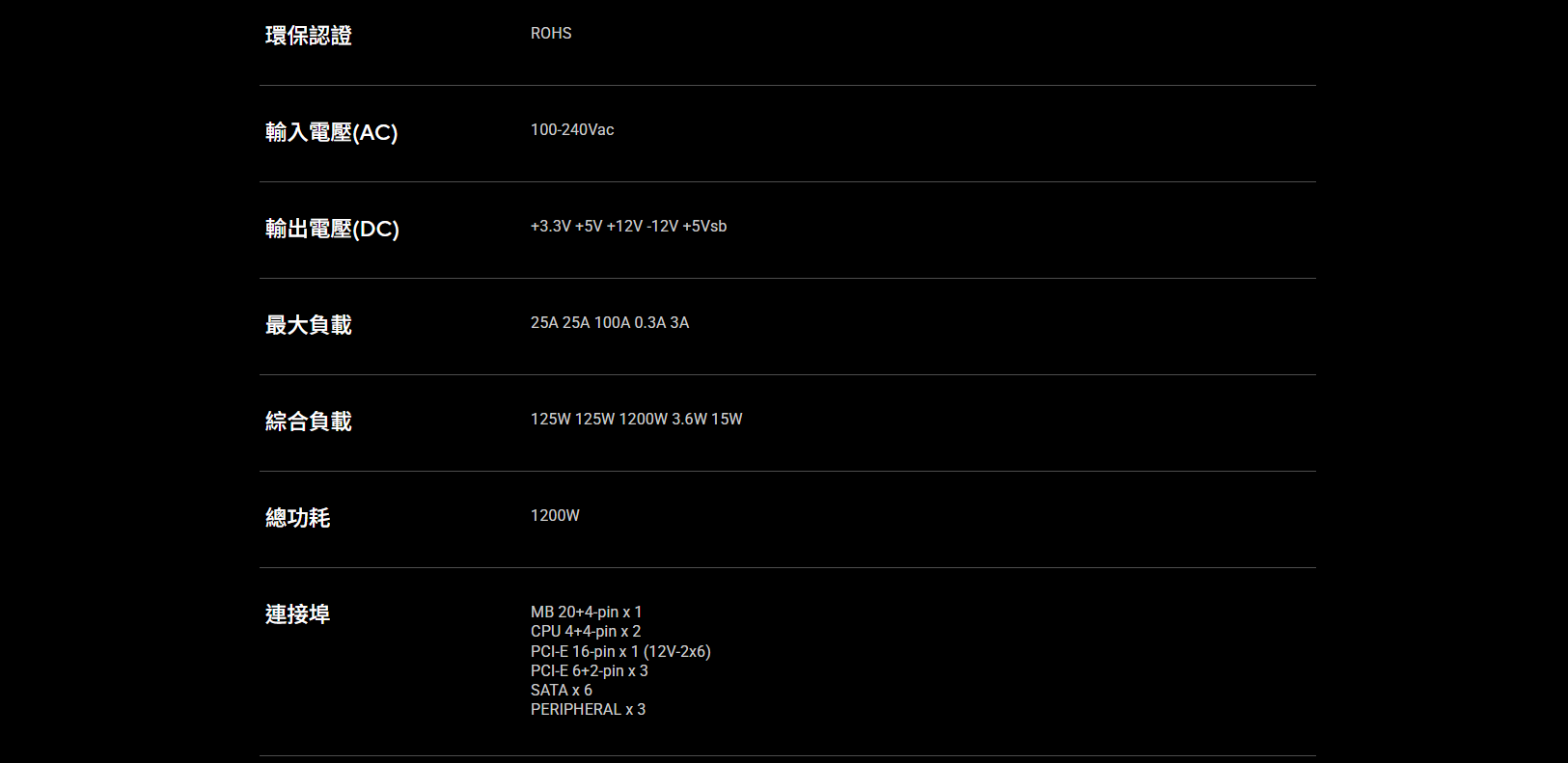Screen dimensions: 1568x763
Task: Click the CPU 4+4-pin x 2 line
Action: (586, 631)
